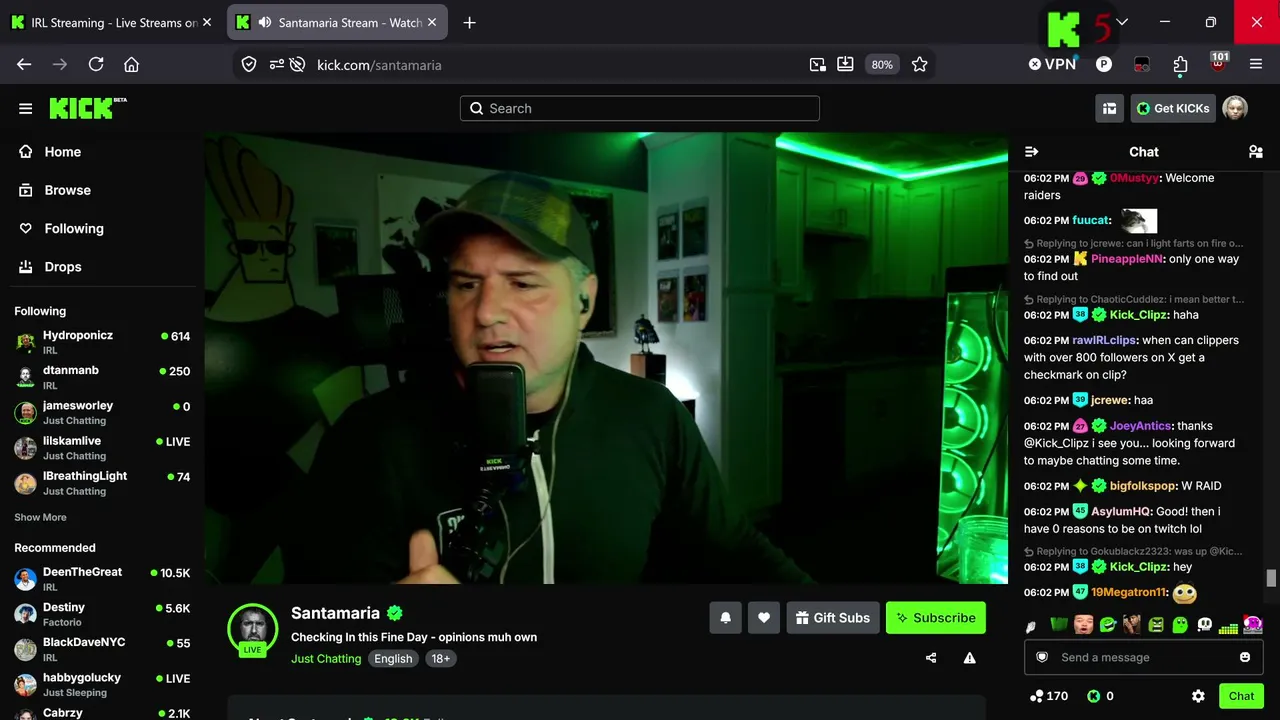Toggle the VPN button
1280x720 pixels.
pyautogui.click(x=1052, y=64)
